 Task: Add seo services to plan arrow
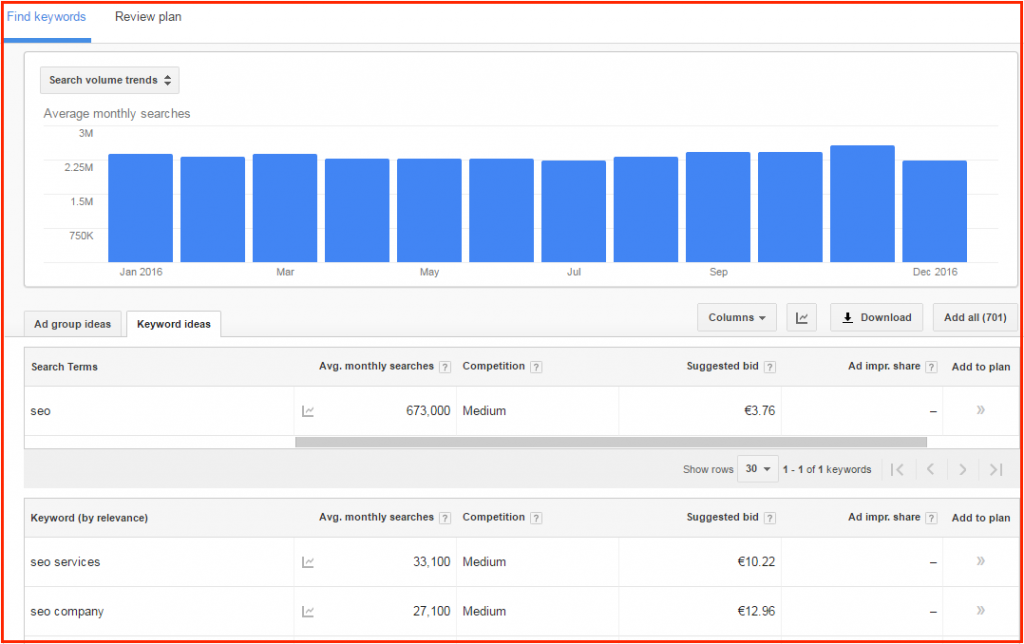980,561
